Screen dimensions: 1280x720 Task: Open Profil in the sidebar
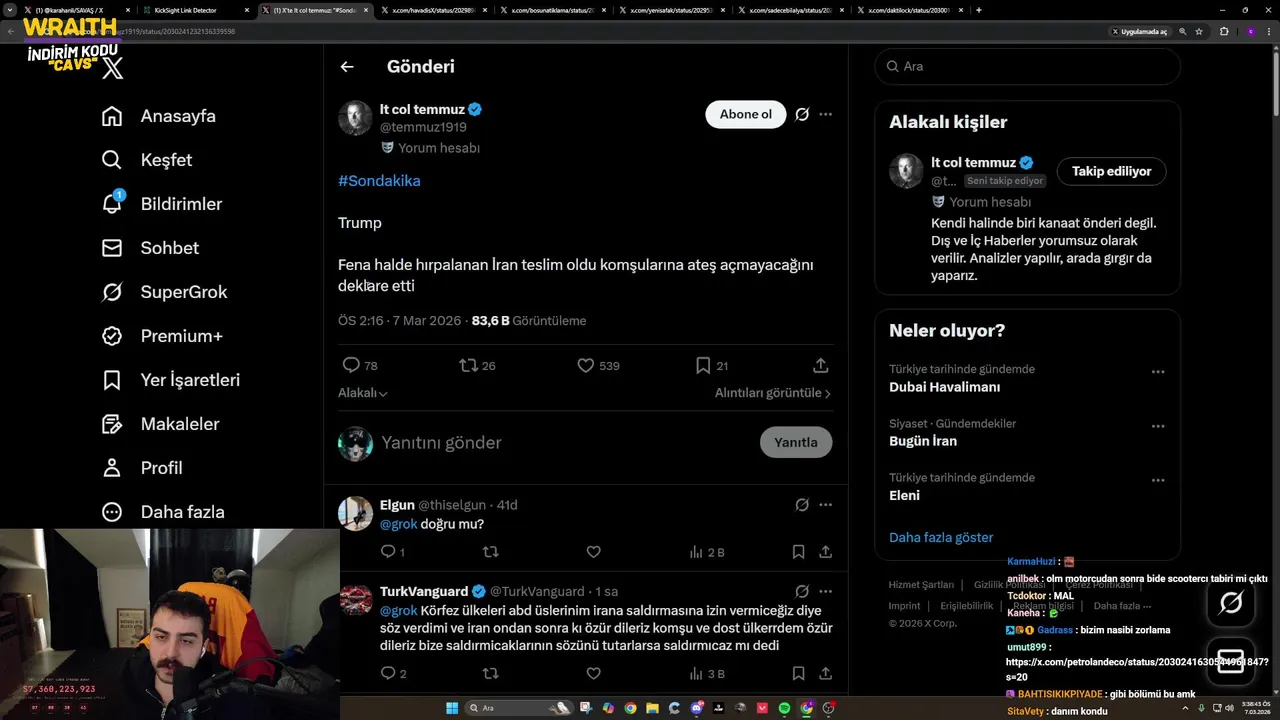(x=142, y=468)
